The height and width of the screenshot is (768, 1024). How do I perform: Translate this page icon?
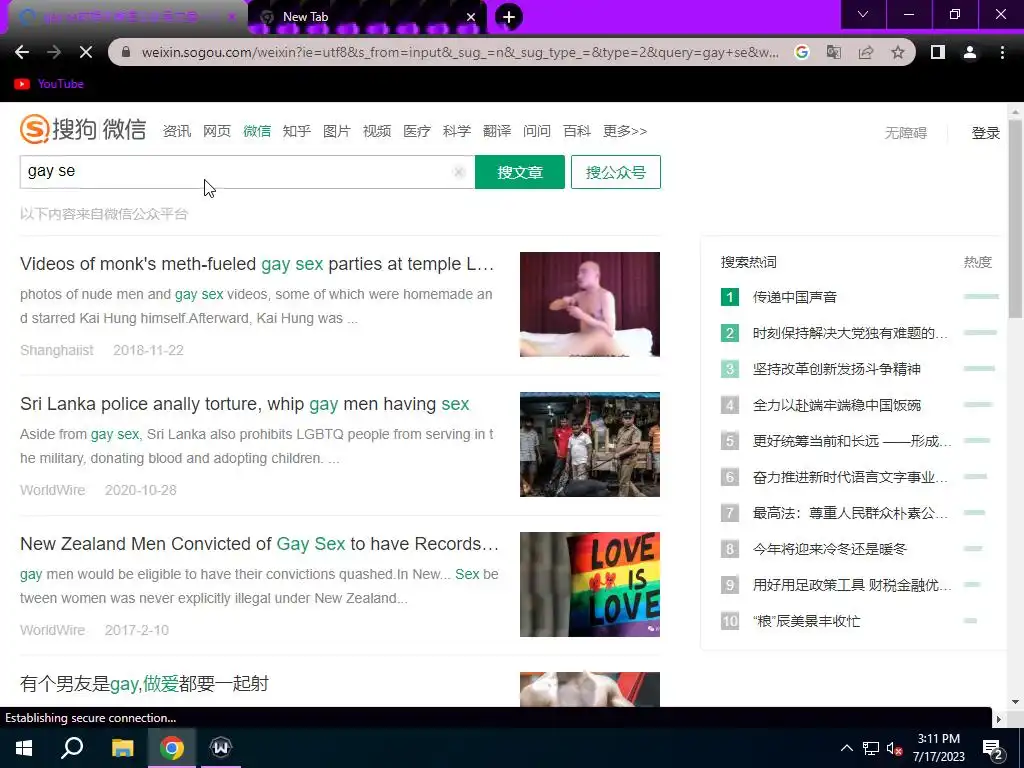[x=834, y=52]
